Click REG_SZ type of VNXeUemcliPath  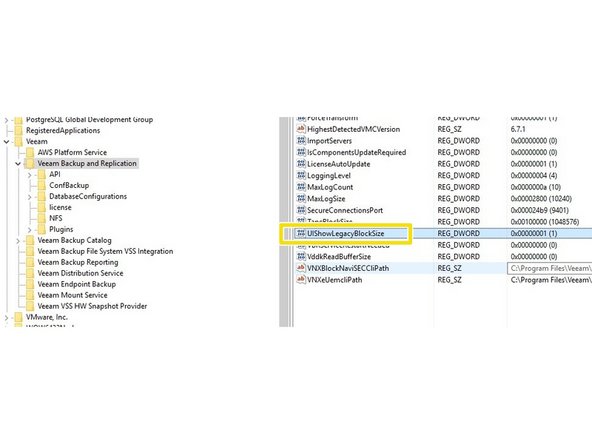click(449, 280)
